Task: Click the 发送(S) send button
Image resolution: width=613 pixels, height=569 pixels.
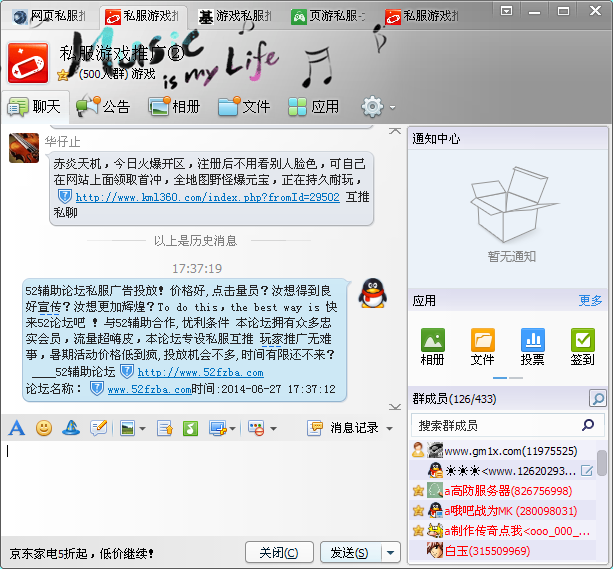Action: click(350, 553)
